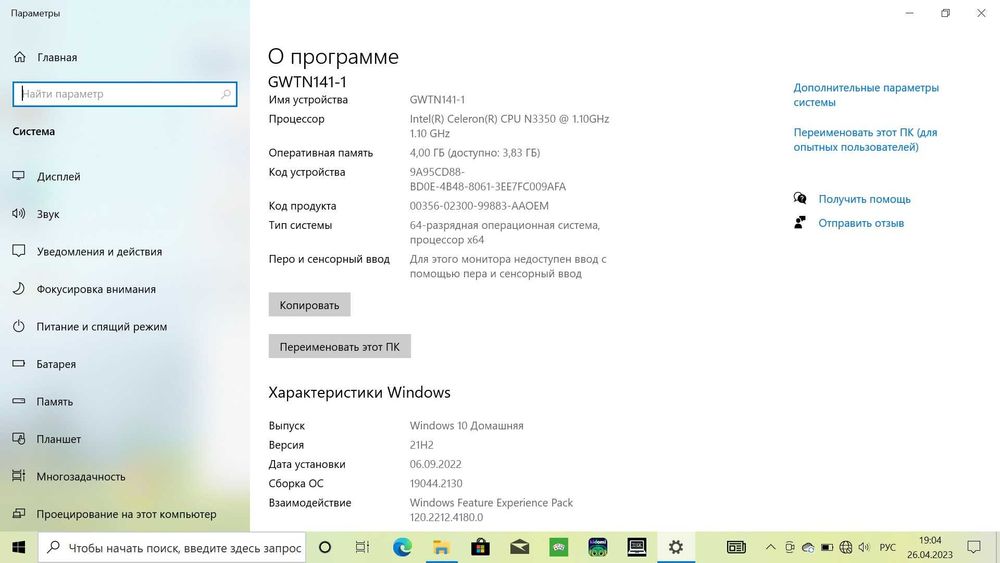This screenshot has height=563, width=1000.
Task: Click the 4,00 ГБ memory value
Action: click(x=474, y=153)
